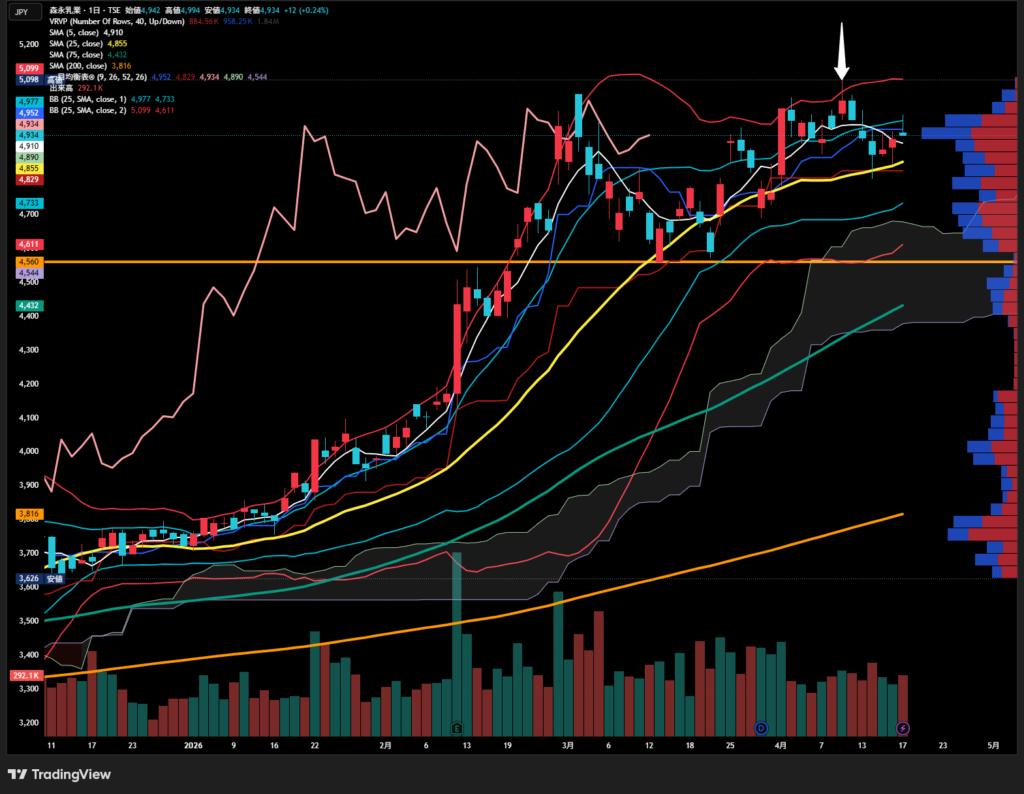Viewport: 1024px width, 794px height.
Task: Click the dividend D marker on time axis
Action: click(761, 728)
